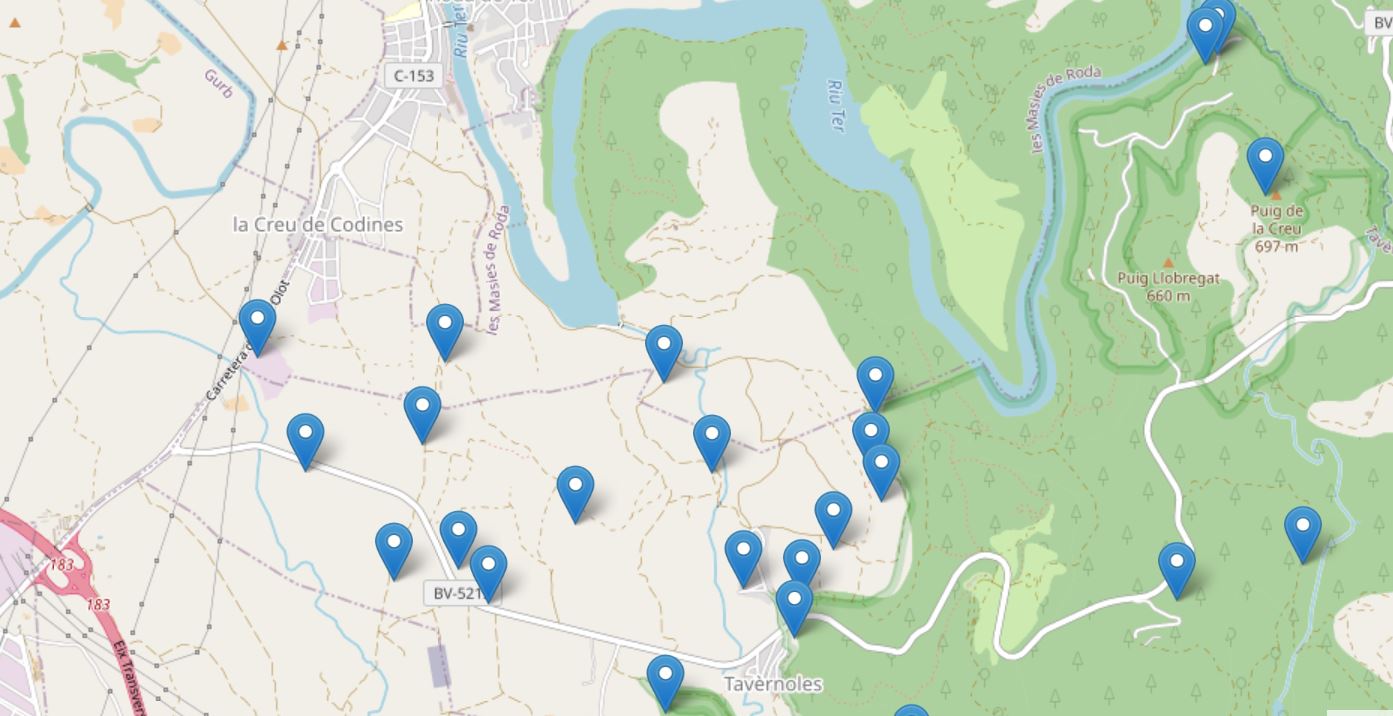Click the marker on the white road left of BV-5213
1393x716 pixels.
click(x=305, y=442)
